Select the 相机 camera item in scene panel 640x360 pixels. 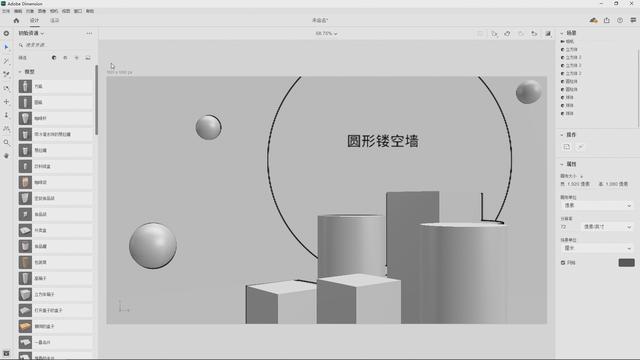coord(570,41)
